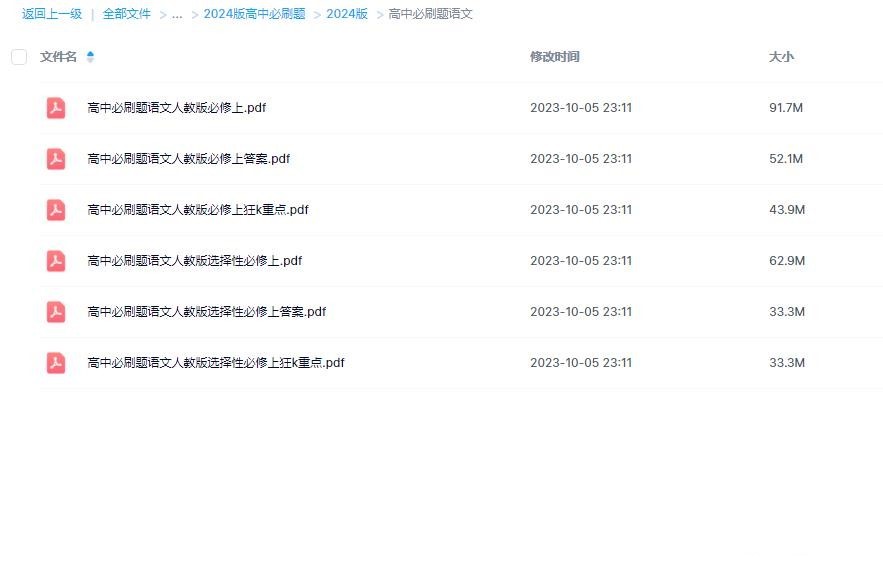Click PDF icon for 高中必刷题语文人教版选择性必修上狂k重点.pdf
This screenshot has height=579, width=883.
(x=56, y=363)
